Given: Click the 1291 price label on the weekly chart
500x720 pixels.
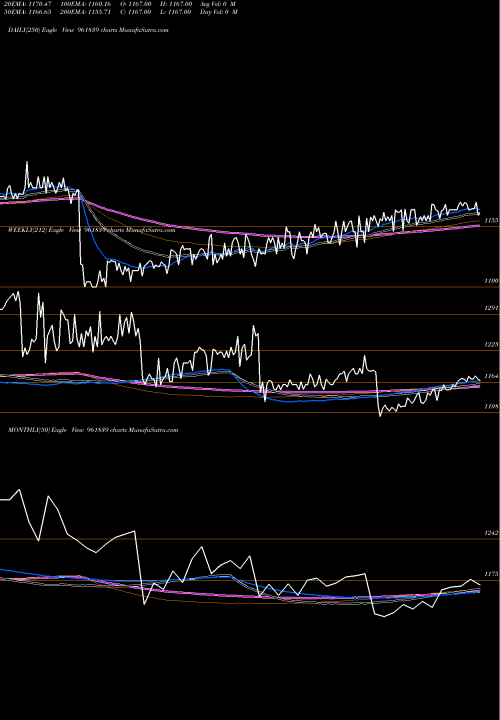Looking at the screenshot, I should pos(491,308).
